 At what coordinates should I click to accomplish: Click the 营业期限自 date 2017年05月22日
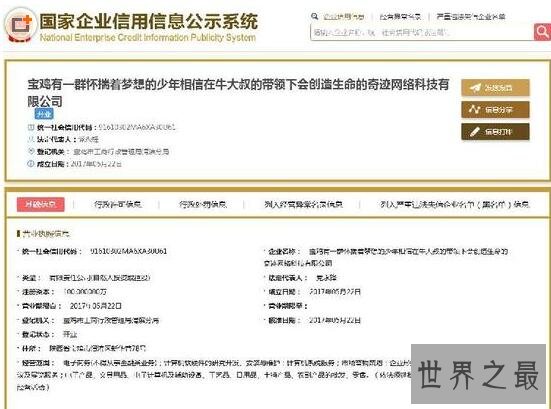coord(96,306)
